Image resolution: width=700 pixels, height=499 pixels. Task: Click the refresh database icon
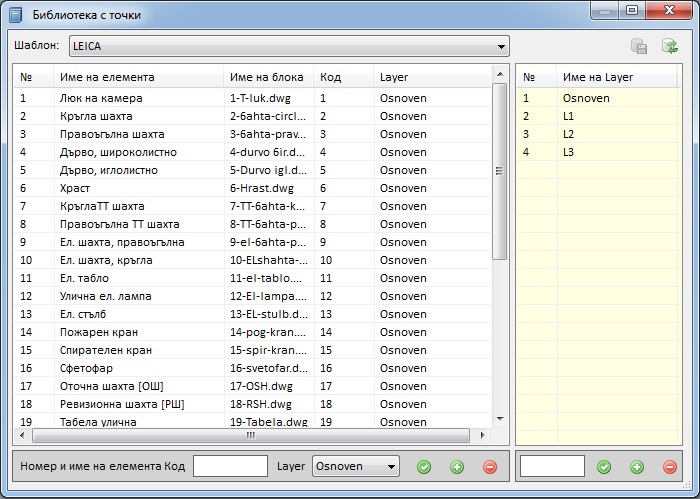(669, 46)
